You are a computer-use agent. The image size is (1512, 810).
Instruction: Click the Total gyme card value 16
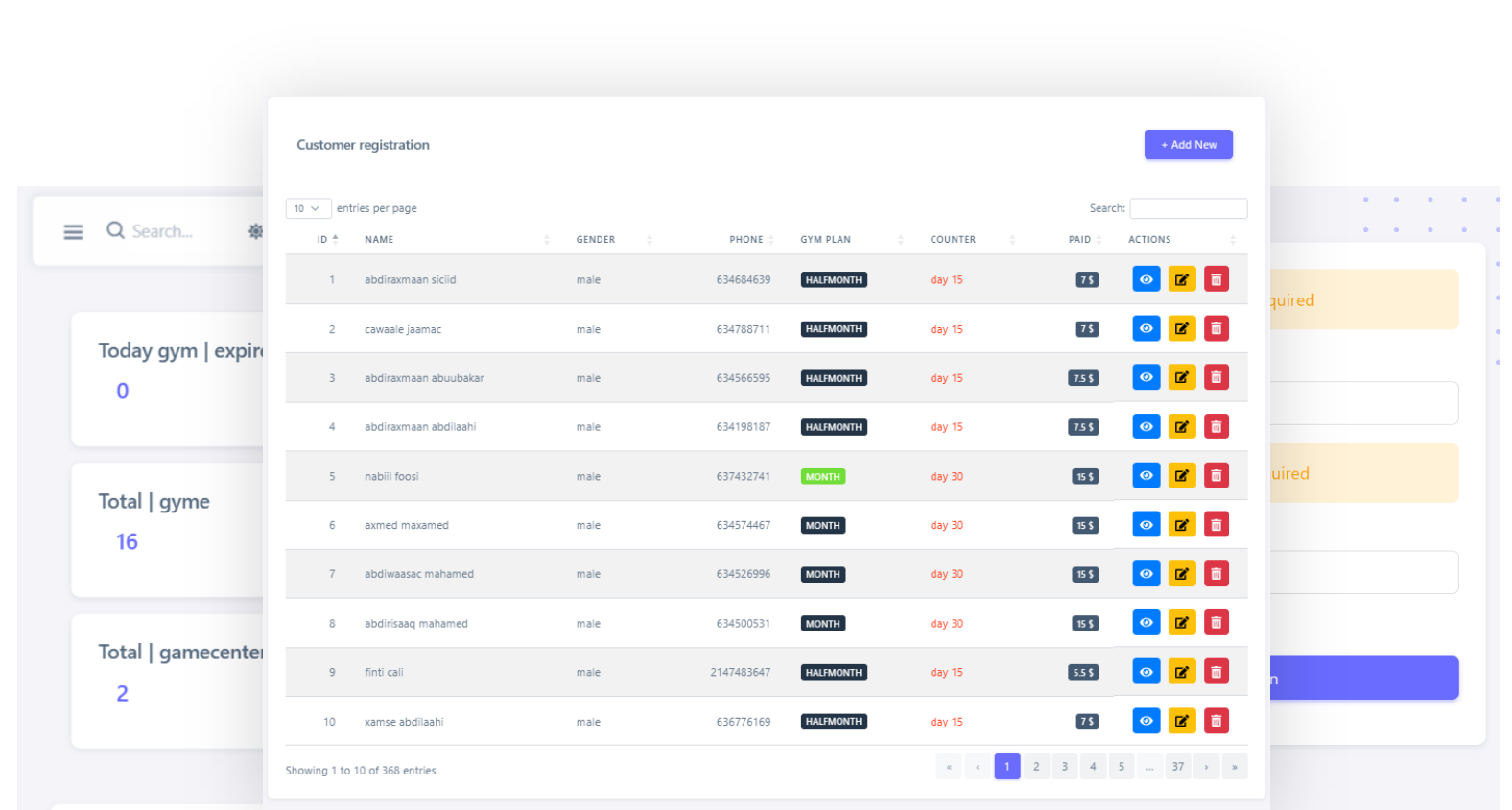click(x=128, y=542)
